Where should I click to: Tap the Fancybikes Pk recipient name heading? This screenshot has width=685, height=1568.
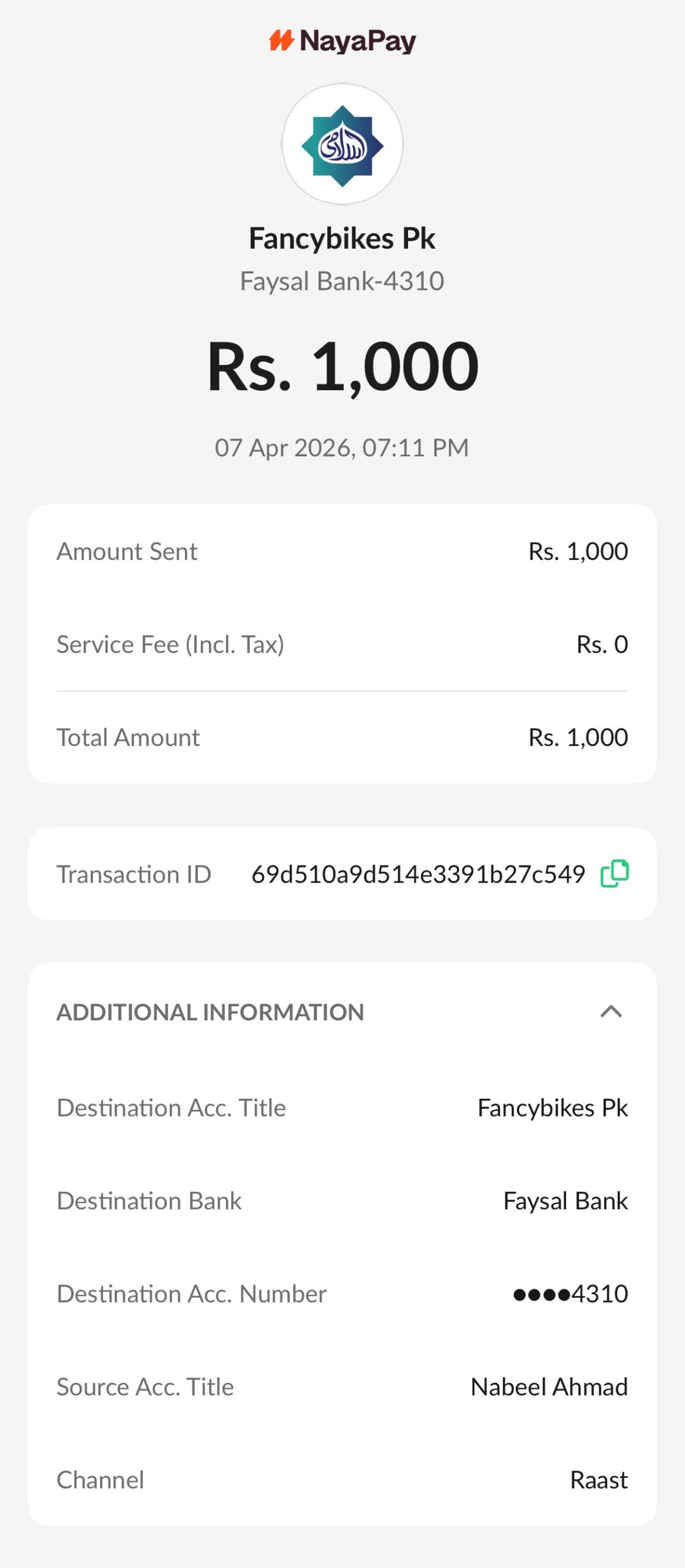(342, 238)
